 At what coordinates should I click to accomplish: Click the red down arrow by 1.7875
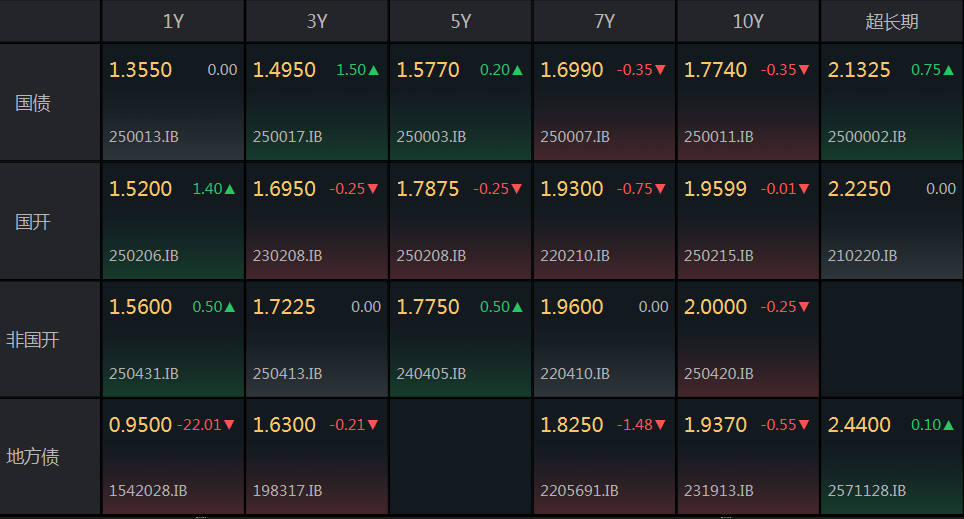coord(517,189)
